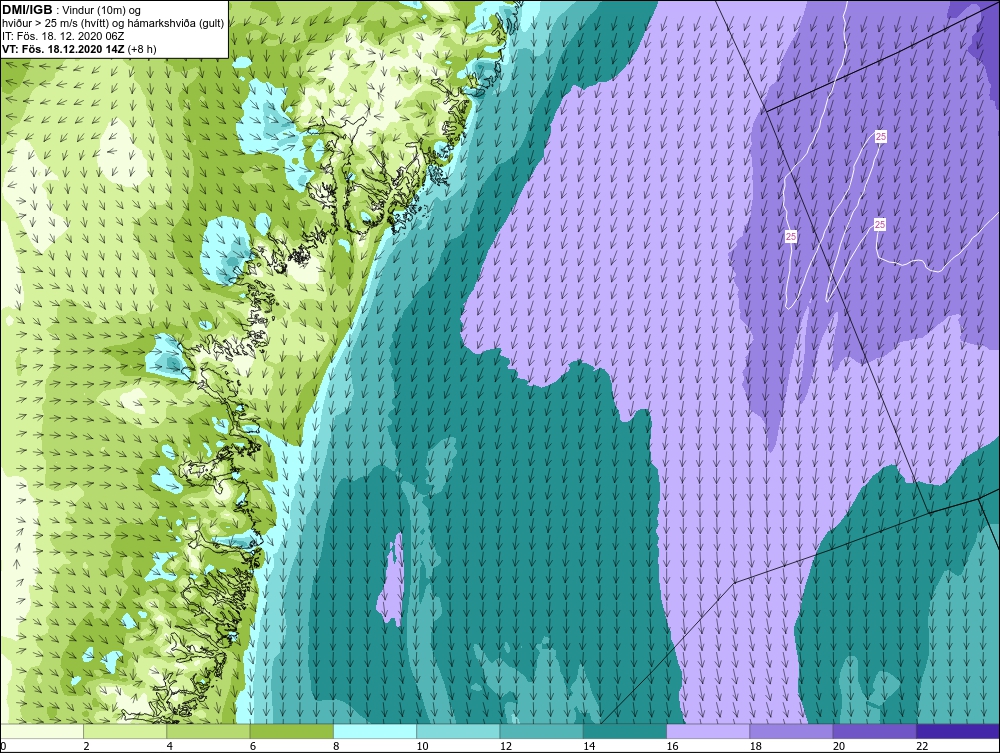Click the "hviður > 25 m/s (hvítt)" line

55,23
